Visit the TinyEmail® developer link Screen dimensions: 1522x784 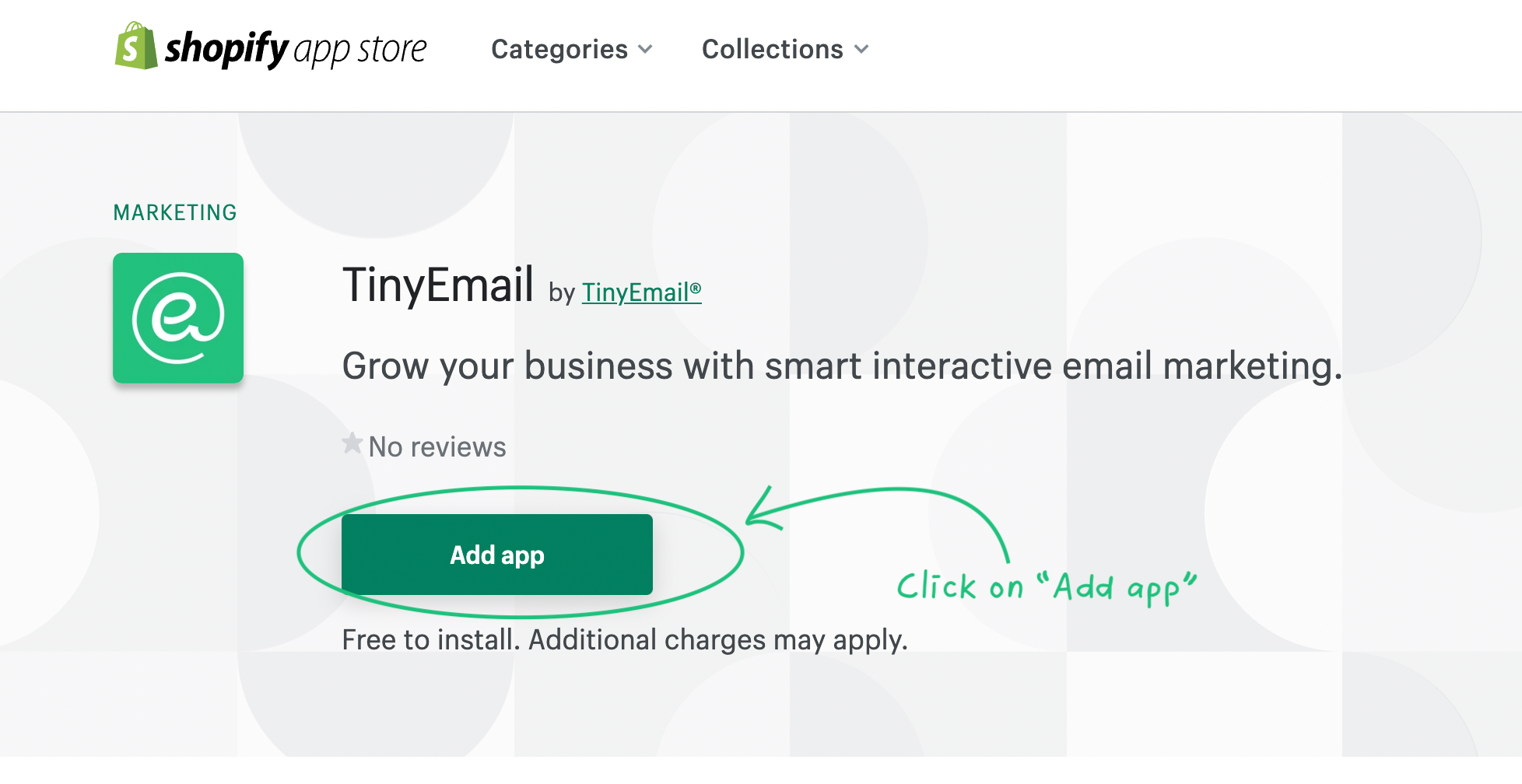(641, 292)
